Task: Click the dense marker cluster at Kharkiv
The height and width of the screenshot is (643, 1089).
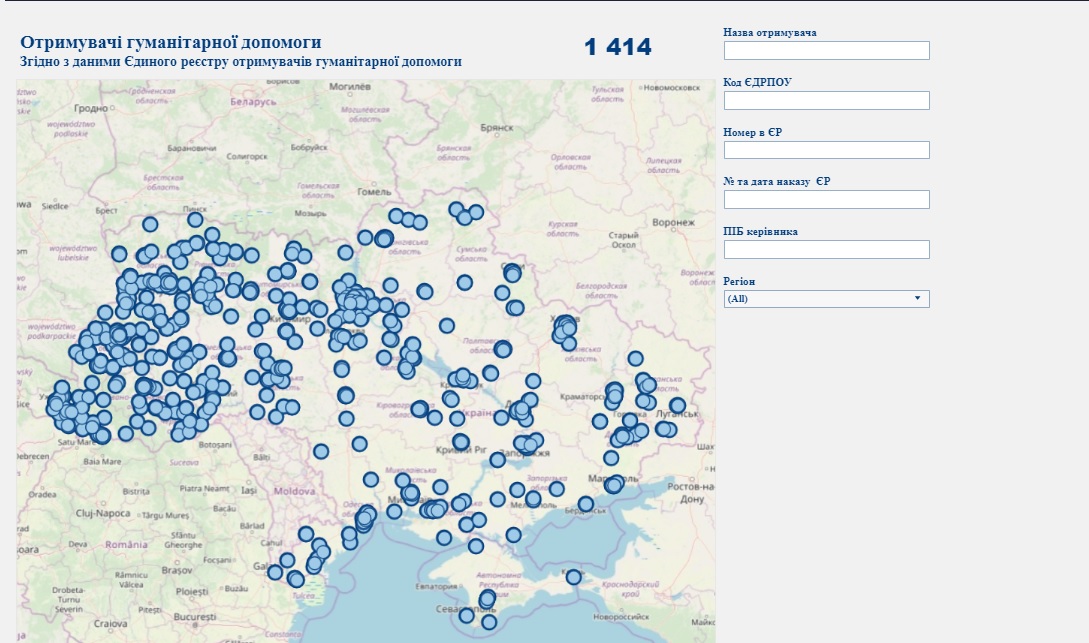Action: tap(565, 326)
